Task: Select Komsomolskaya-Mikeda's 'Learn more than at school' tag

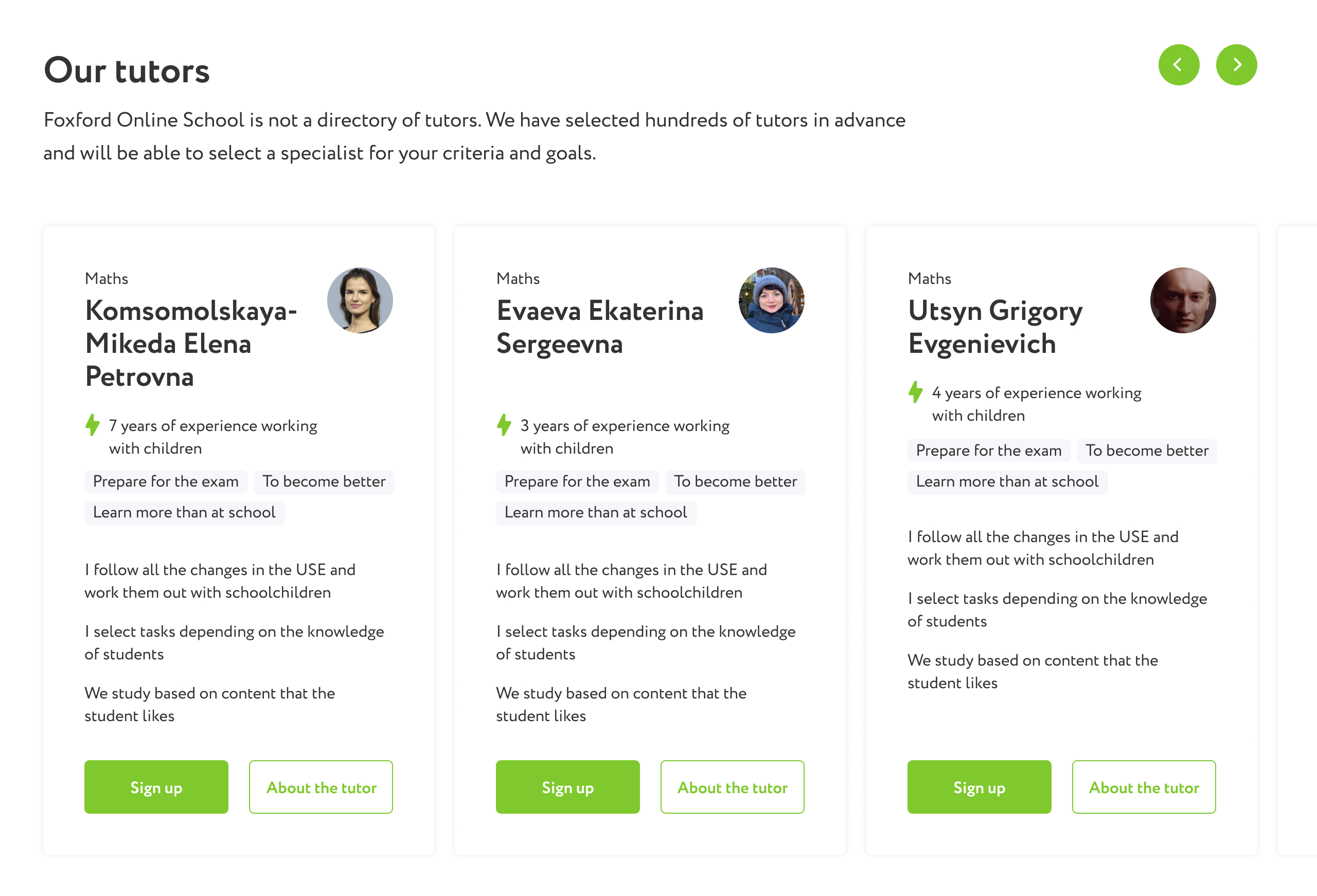Action: 184,513
